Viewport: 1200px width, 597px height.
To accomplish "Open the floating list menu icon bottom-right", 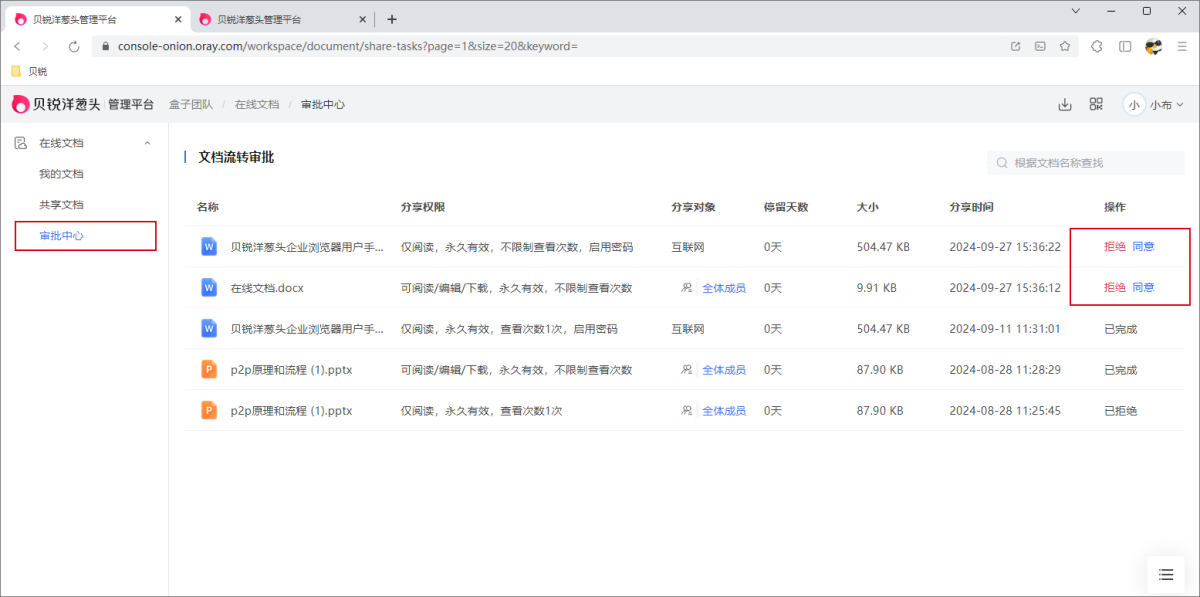I will tap(1165, 574).
